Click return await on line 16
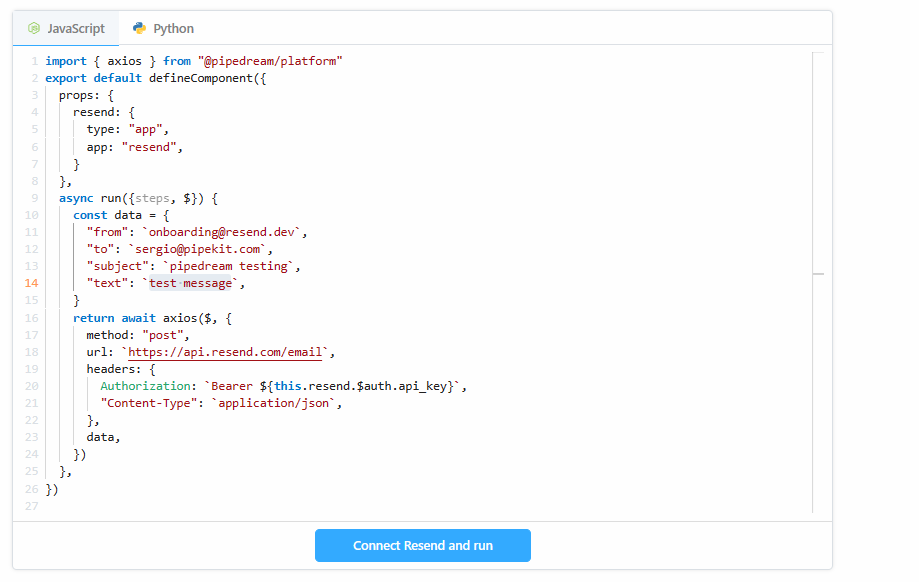 pyautogui.click(x=114, y=318)
